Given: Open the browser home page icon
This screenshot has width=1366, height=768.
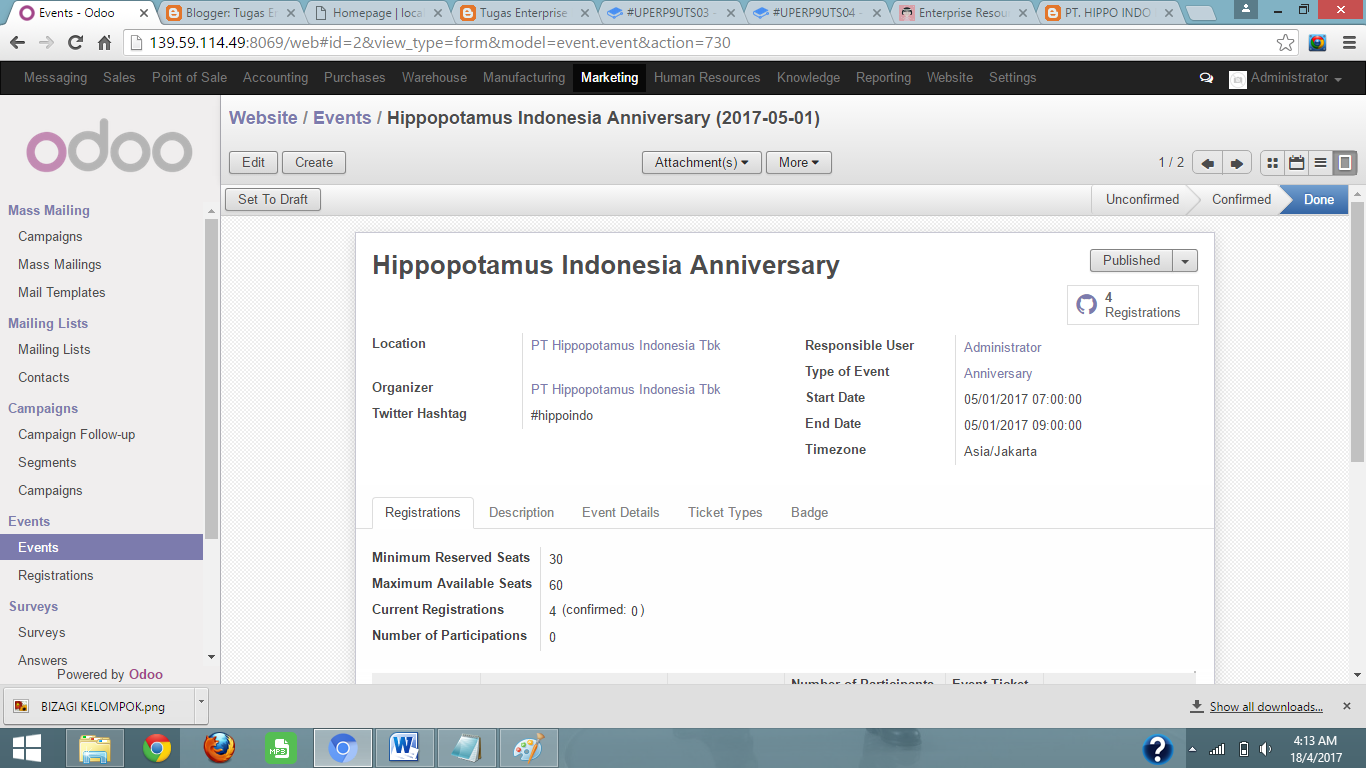Looking at the screenshot, I should tap(104, 43).
